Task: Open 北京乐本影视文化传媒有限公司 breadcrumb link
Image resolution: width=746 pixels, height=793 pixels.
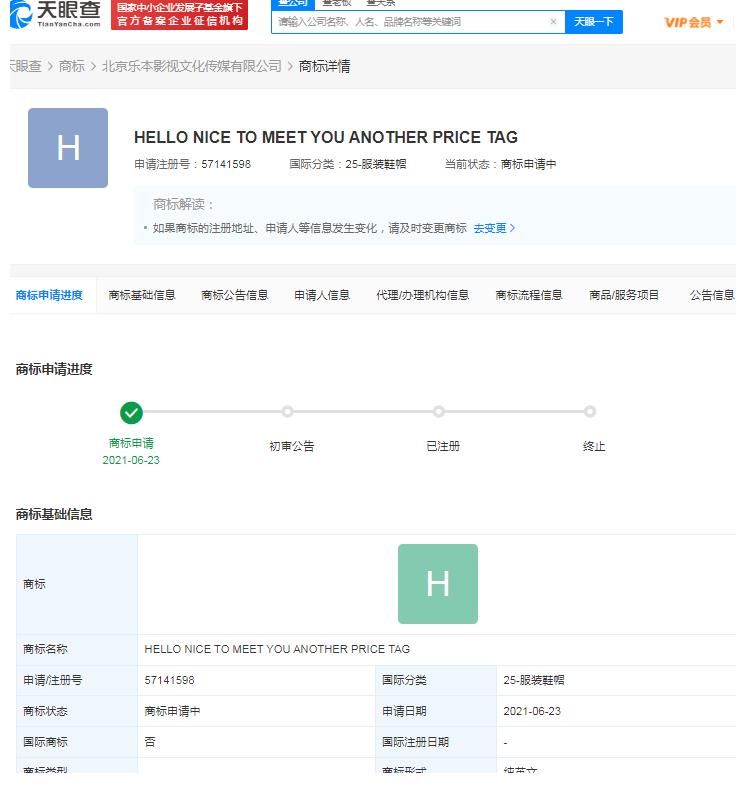Action: 191,66
